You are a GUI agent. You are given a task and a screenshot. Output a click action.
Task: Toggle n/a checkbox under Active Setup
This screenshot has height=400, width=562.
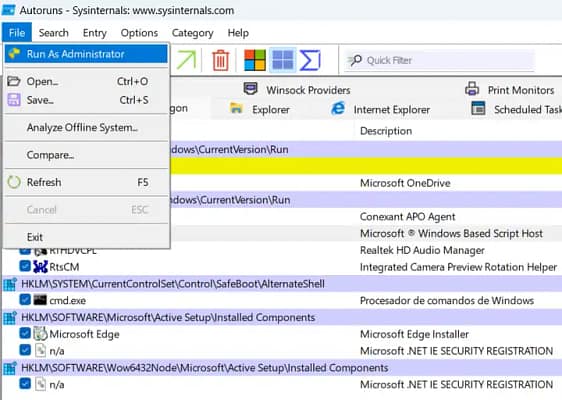point(25,350)
